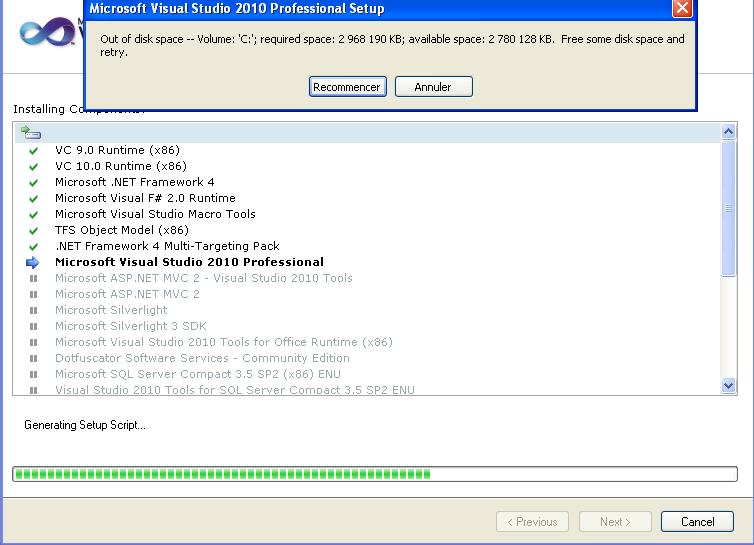Click the Annuler button in dialog
This screenshot has height=545, width=754.
click(x=433, y=87)
